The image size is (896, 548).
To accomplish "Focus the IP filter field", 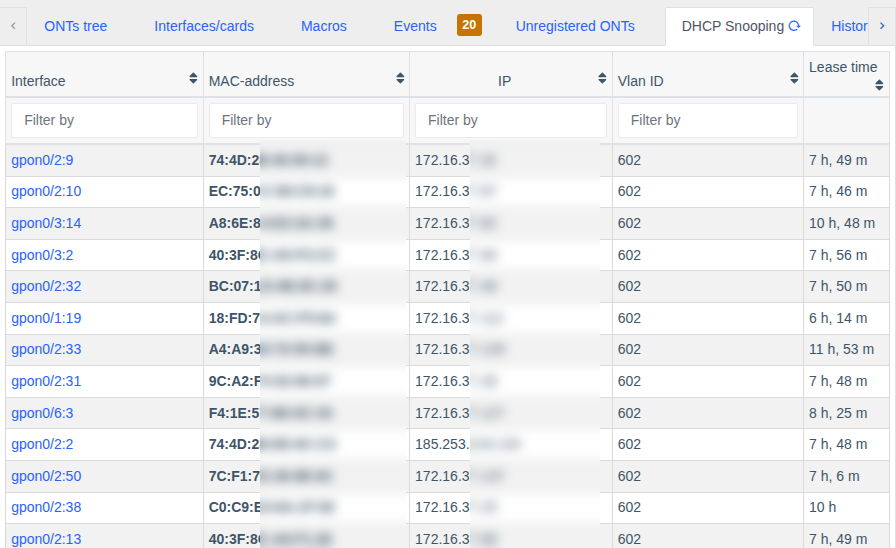I will (x=511, y=120).
